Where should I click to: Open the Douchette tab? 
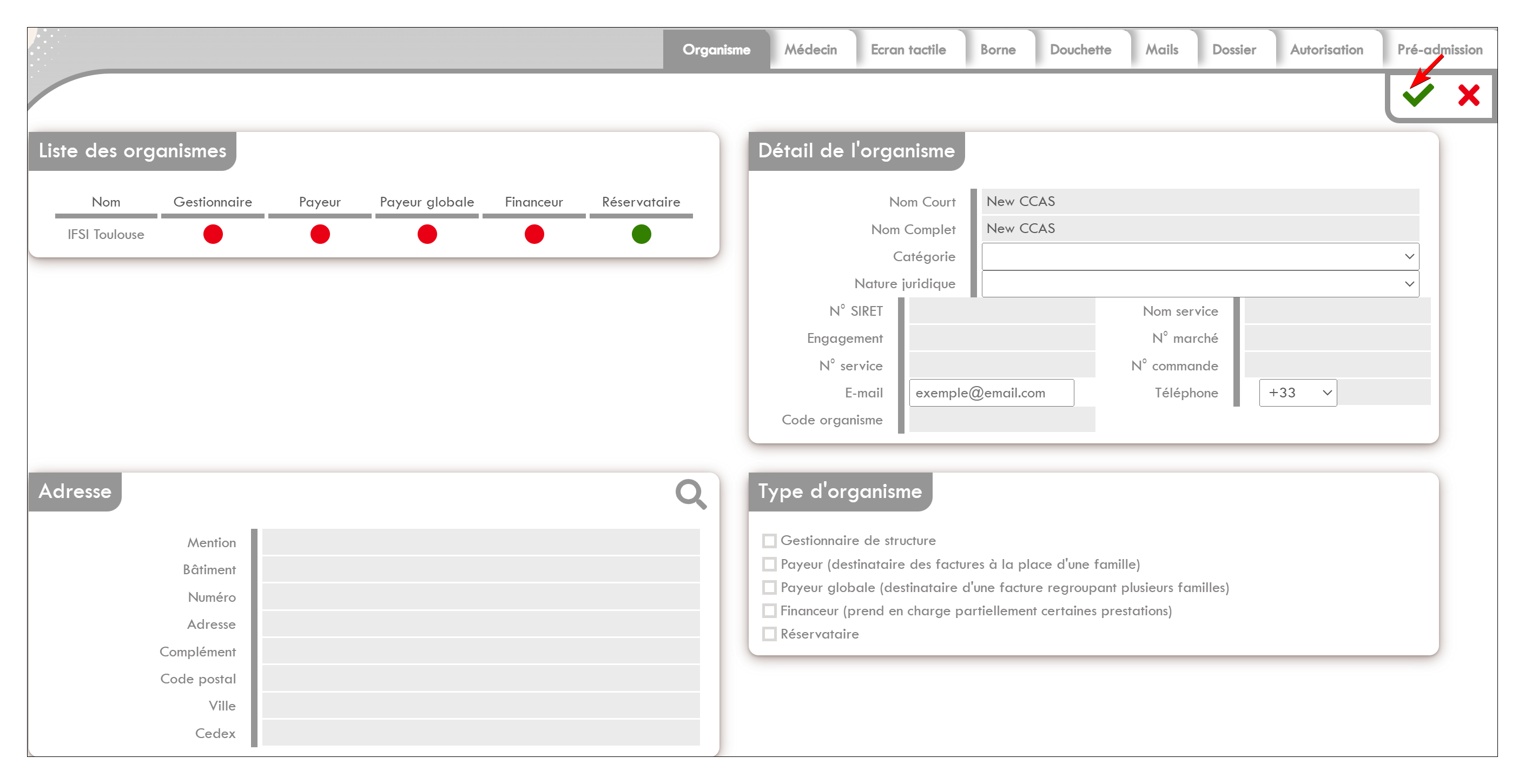point(1080,50)
